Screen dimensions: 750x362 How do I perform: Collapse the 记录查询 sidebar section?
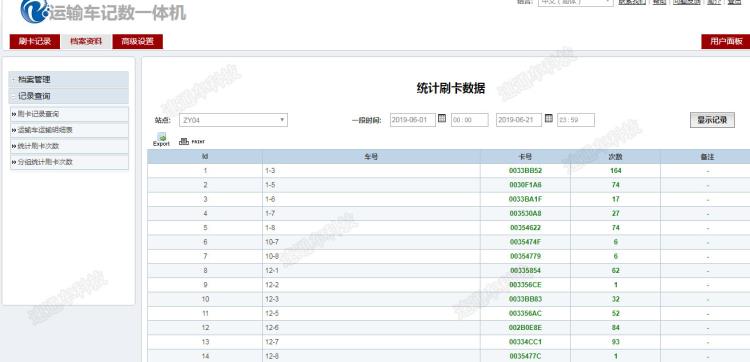(x=69, y=96)
